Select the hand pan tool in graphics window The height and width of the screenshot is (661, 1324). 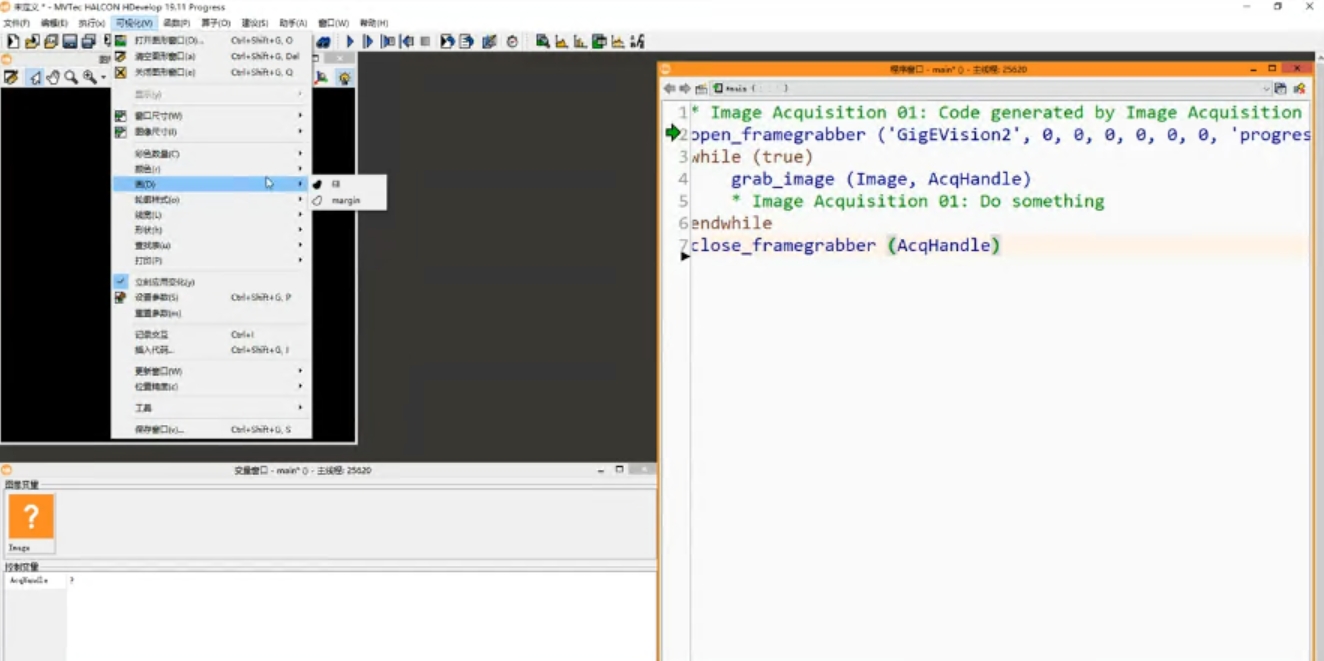53,77
